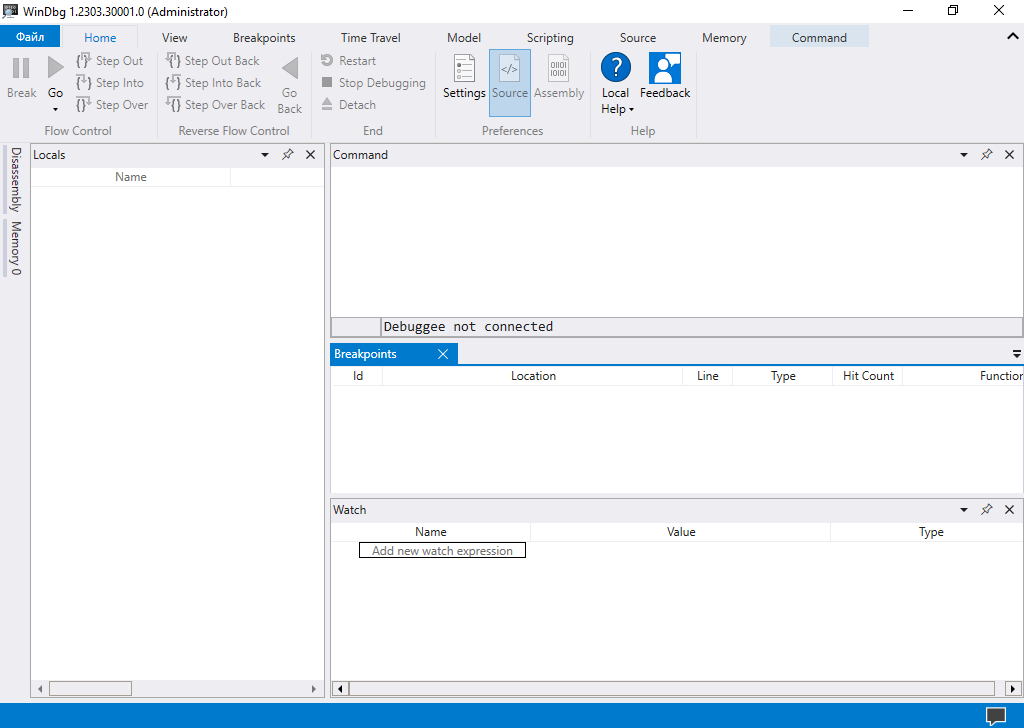Click the Step Out Back icon
The image size is (1024, 728).
tap(173, 61)
